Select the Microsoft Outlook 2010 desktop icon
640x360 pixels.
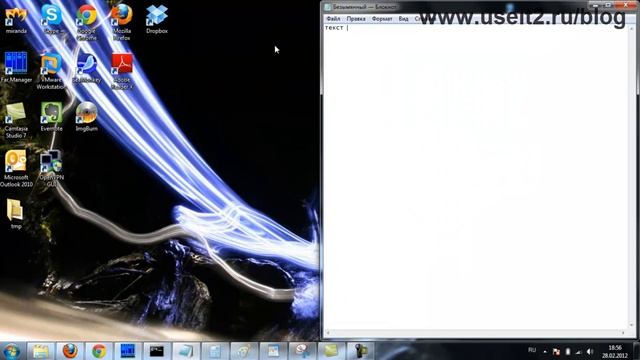pos(16,169)
